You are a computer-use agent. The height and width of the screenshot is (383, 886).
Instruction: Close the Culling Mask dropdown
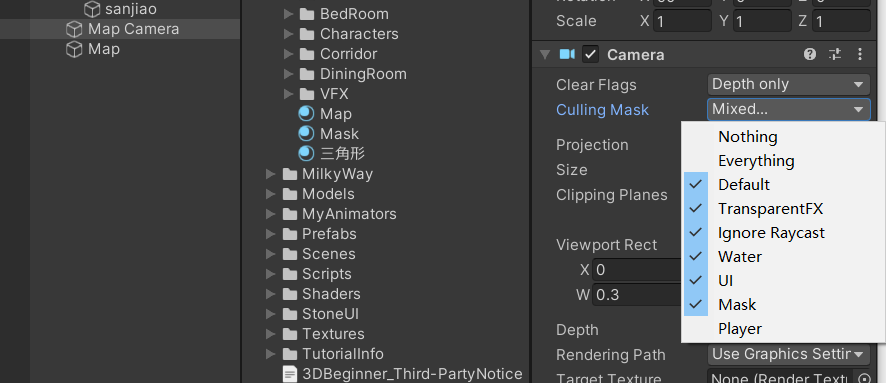pos(788,109)
